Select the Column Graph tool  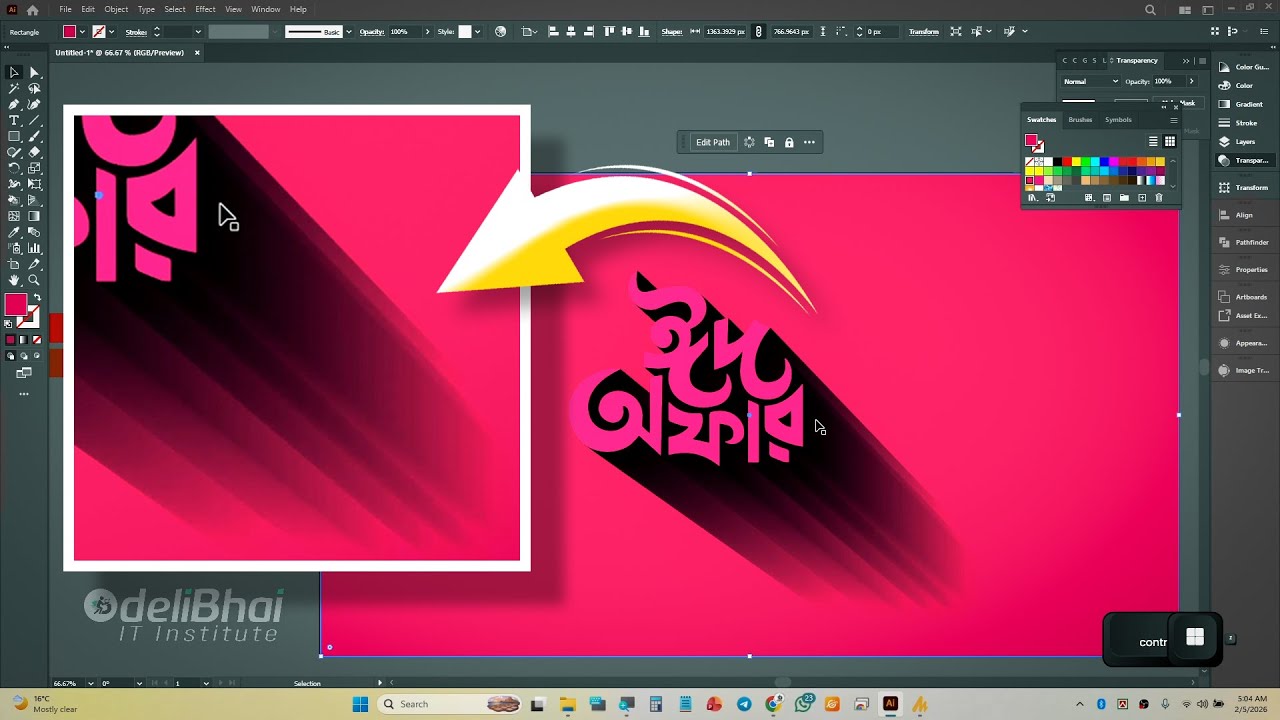tap(34, 248)
